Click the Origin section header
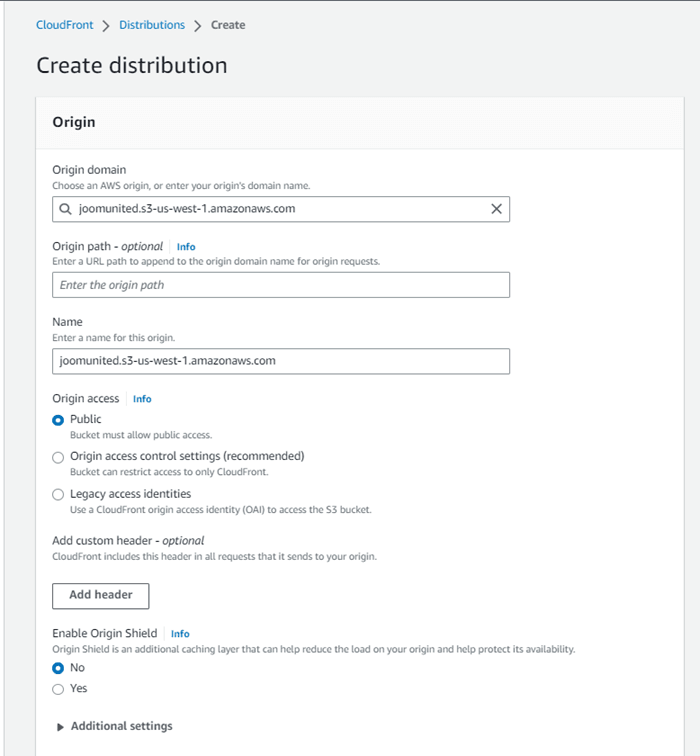Screen dimensions: 700x756 [x=74, y=122]
